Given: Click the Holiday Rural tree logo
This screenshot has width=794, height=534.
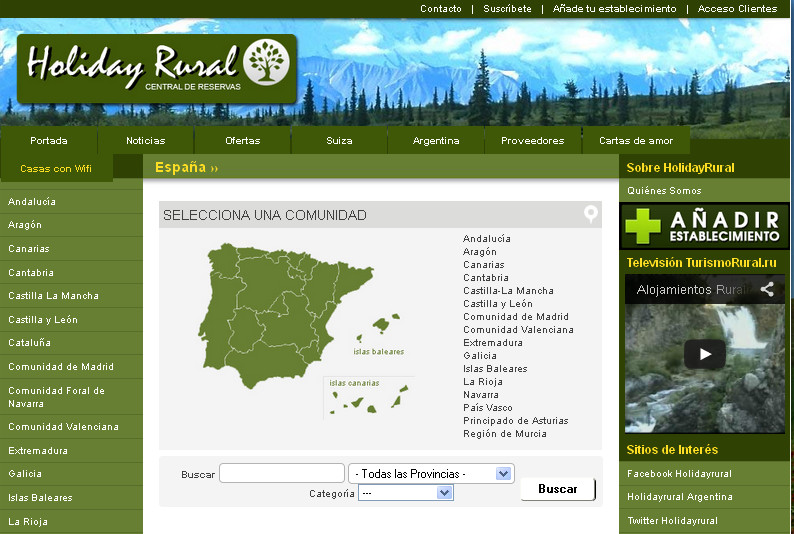Looking at the screenshot, I should point(266,62).
